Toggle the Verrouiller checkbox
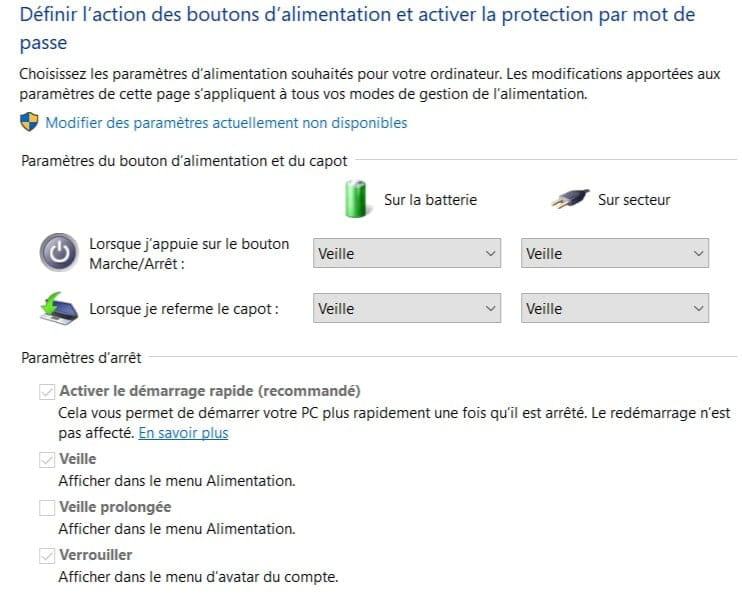This screenshot has width=742, height=600. pos(47,556)
